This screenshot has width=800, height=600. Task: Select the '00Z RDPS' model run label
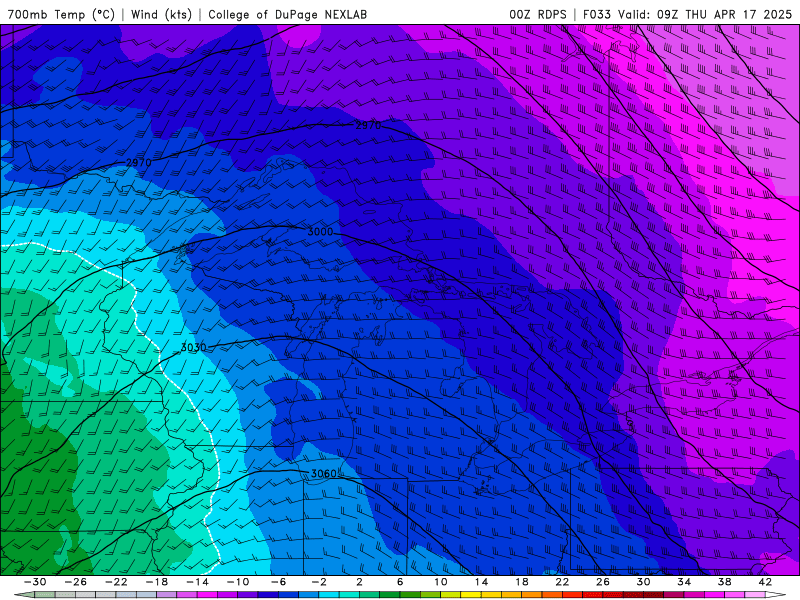538,14
